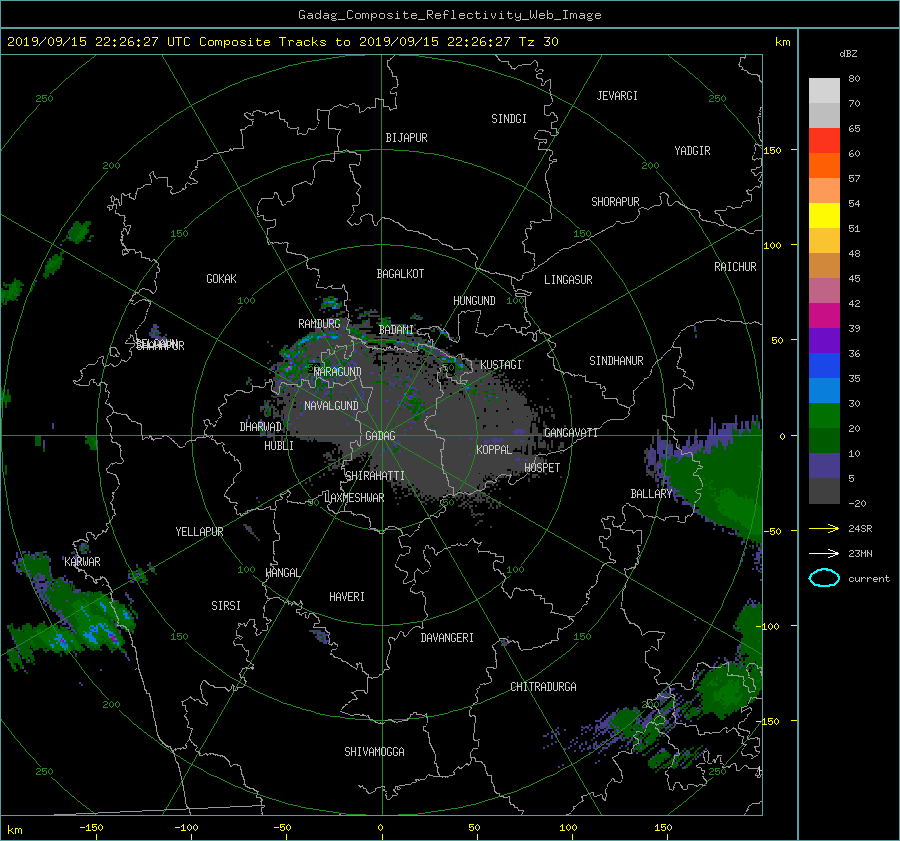Click the SIRSI city label
The width and height of the screenshot is (900, 841).
point(226,606)
